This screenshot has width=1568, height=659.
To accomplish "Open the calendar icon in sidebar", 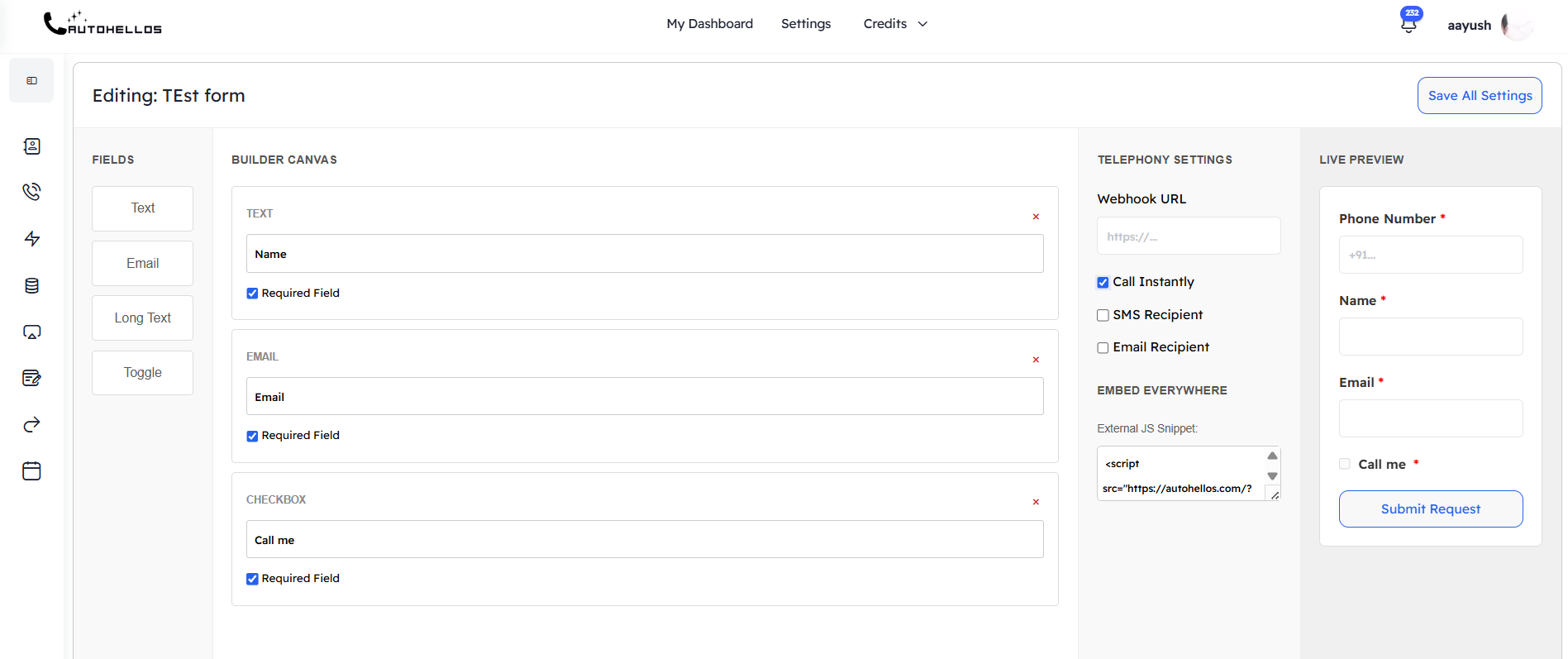I will coord(31,471).
